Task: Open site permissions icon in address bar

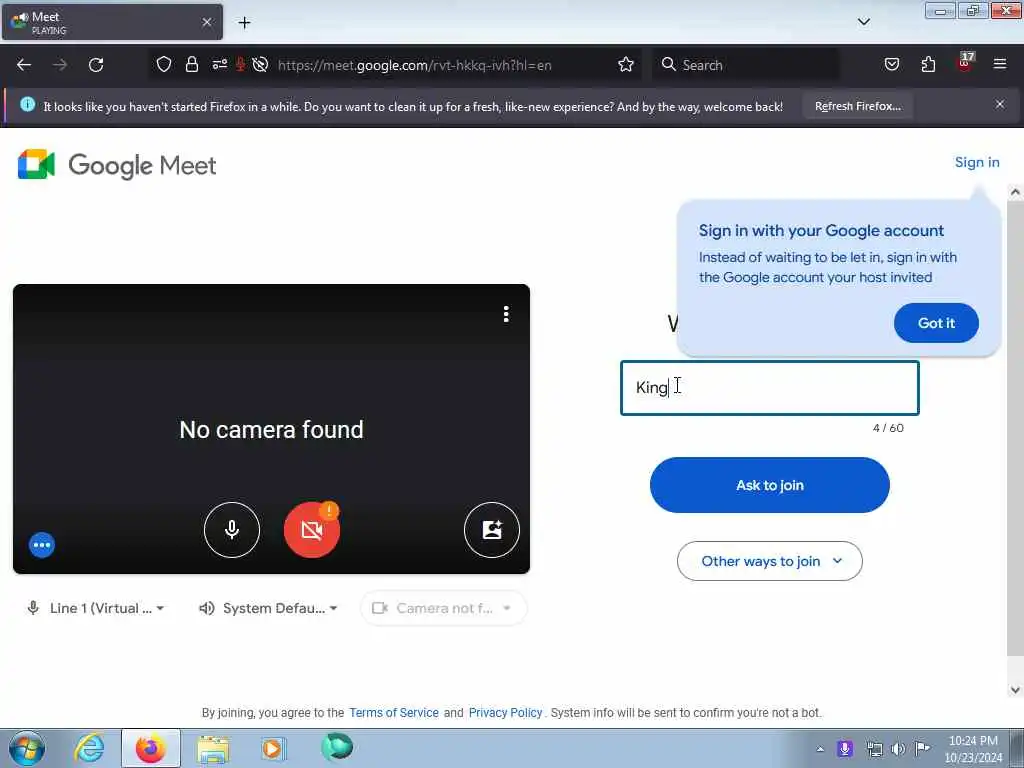Action: pyautogui.click(x=219, y=65)
